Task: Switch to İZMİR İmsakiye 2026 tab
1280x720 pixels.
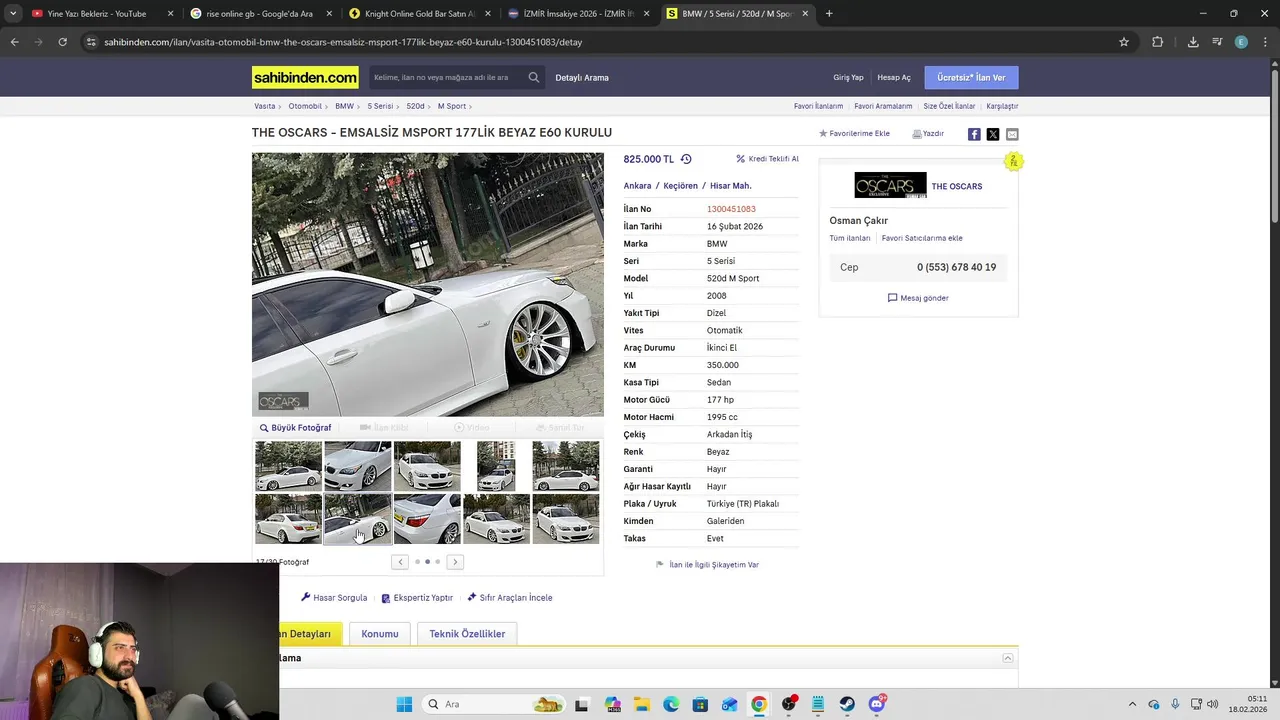Action: click(578, 14)
